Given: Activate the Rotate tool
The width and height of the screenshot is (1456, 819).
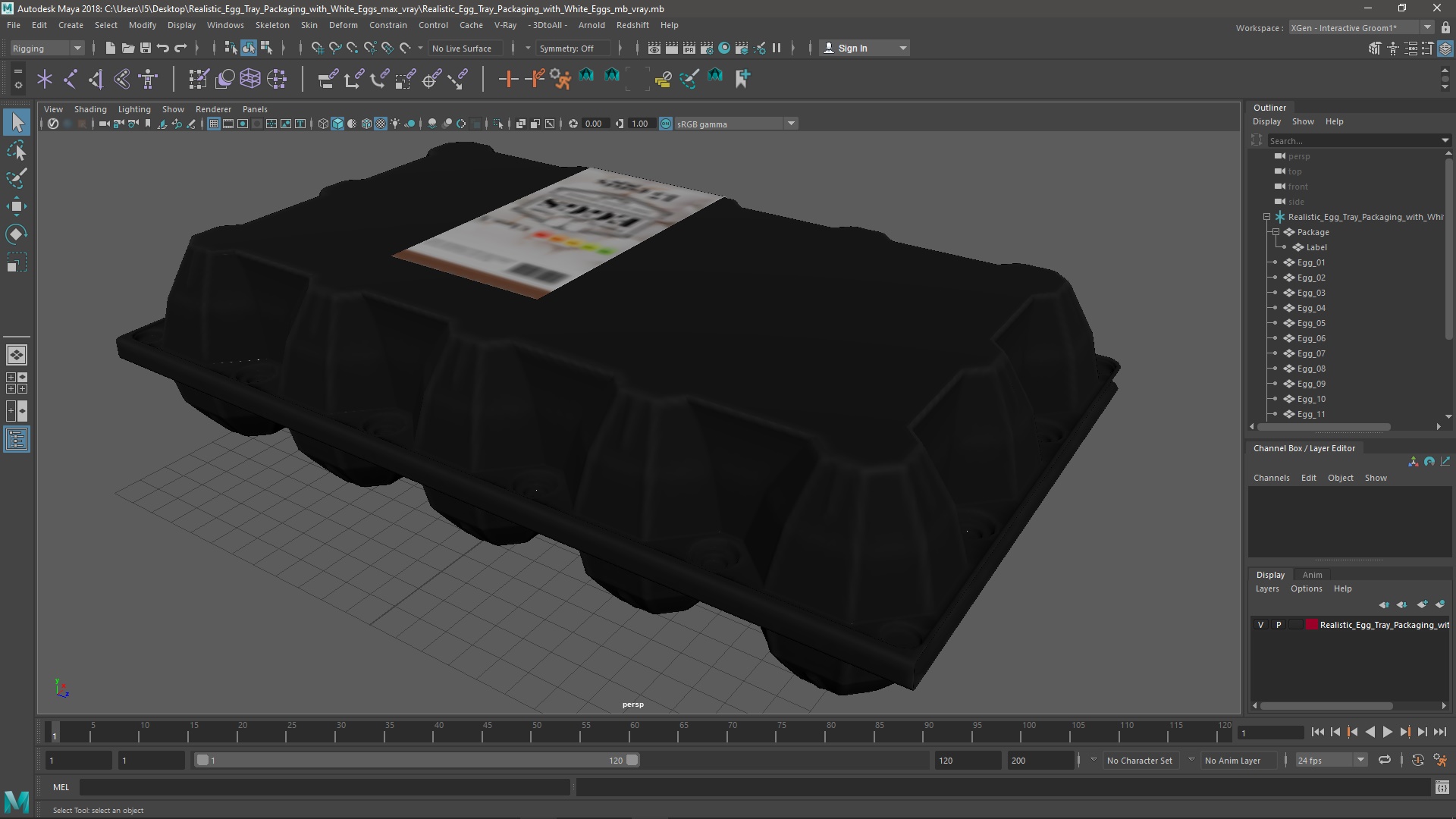Looking at the screenshot, I should tap(17, 234).
